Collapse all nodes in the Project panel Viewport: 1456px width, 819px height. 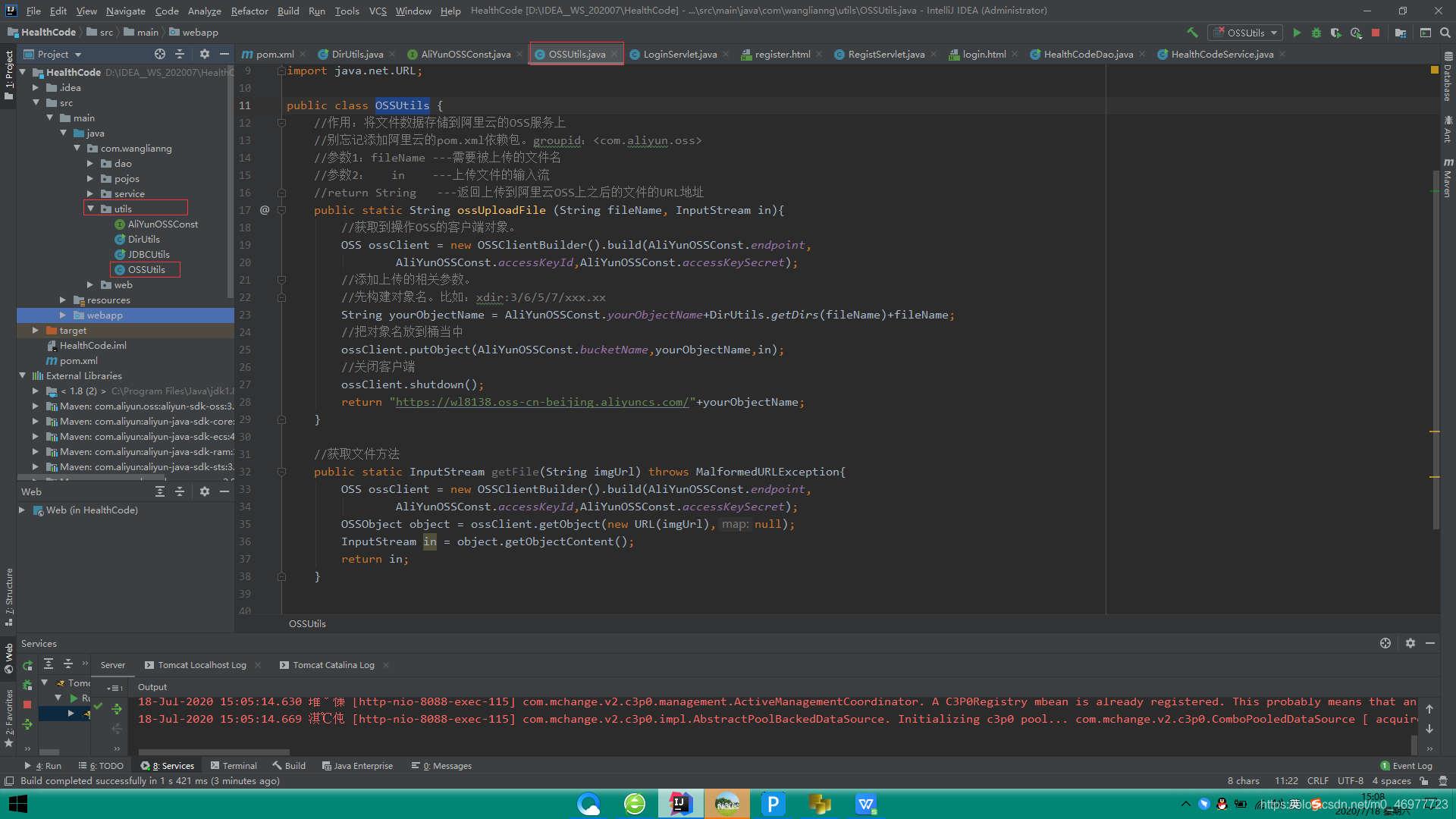point(180,54)
